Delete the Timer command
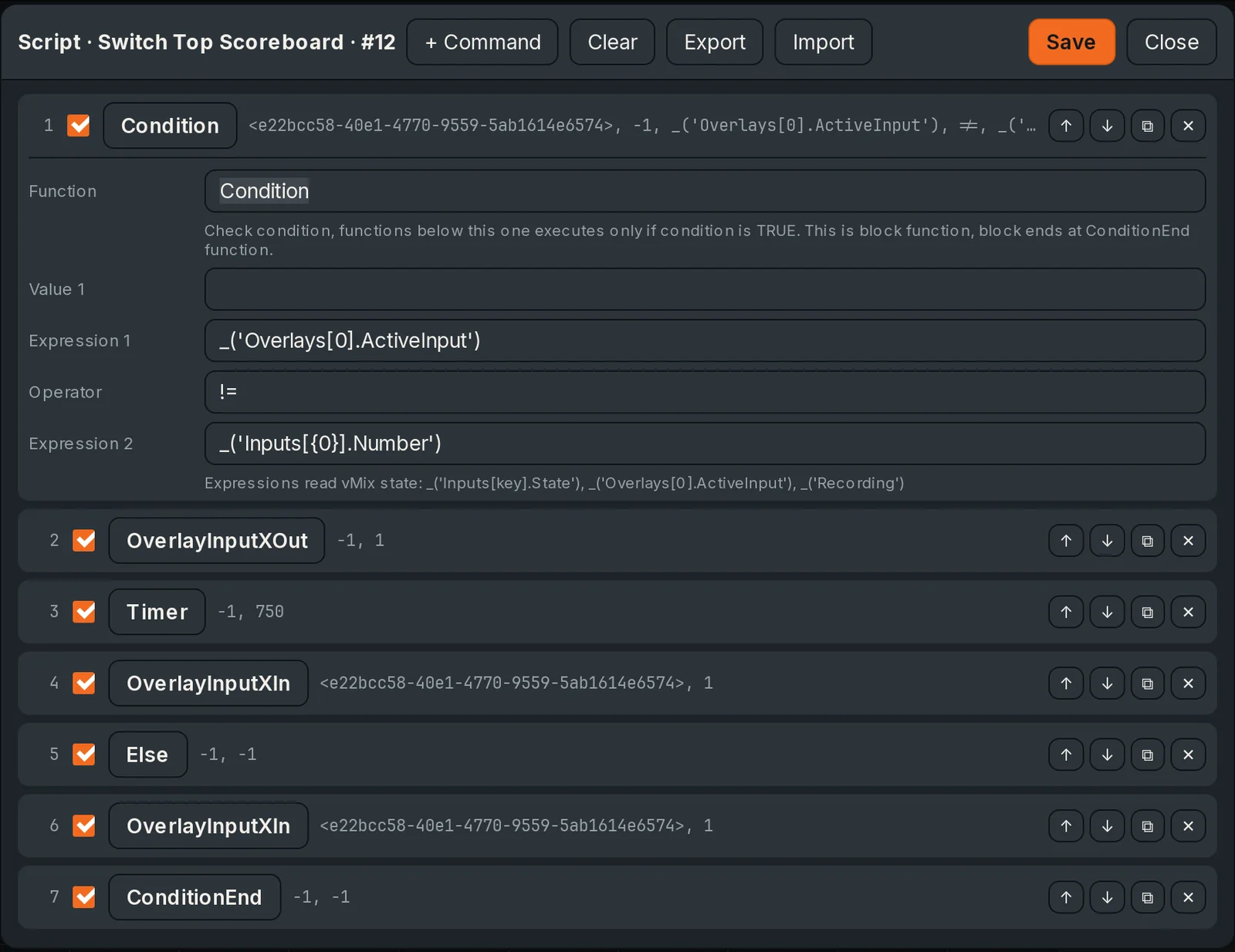 [1189, 612]
